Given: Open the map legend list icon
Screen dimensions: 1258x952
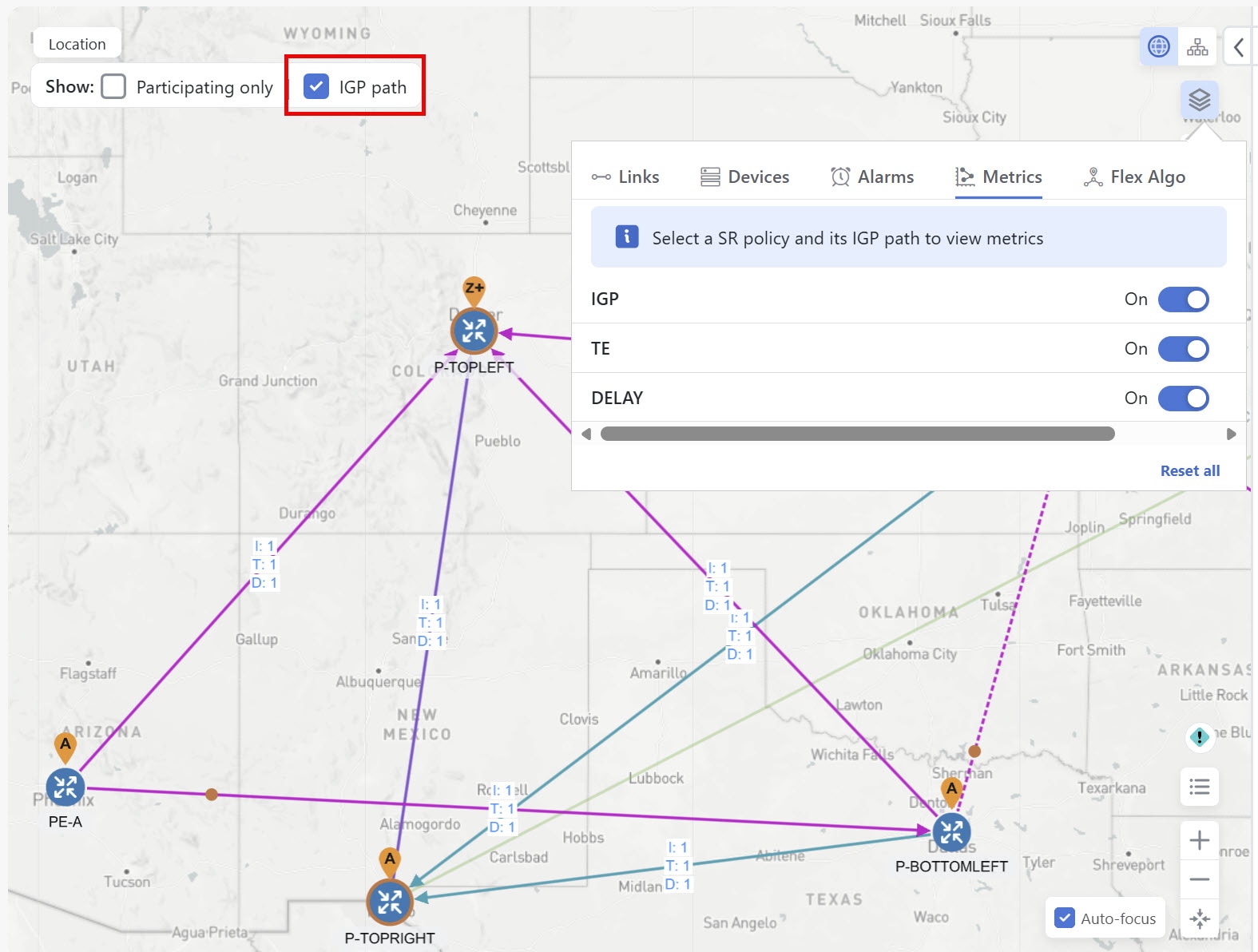Looking at the screenshot, I should pos(1199,787).
